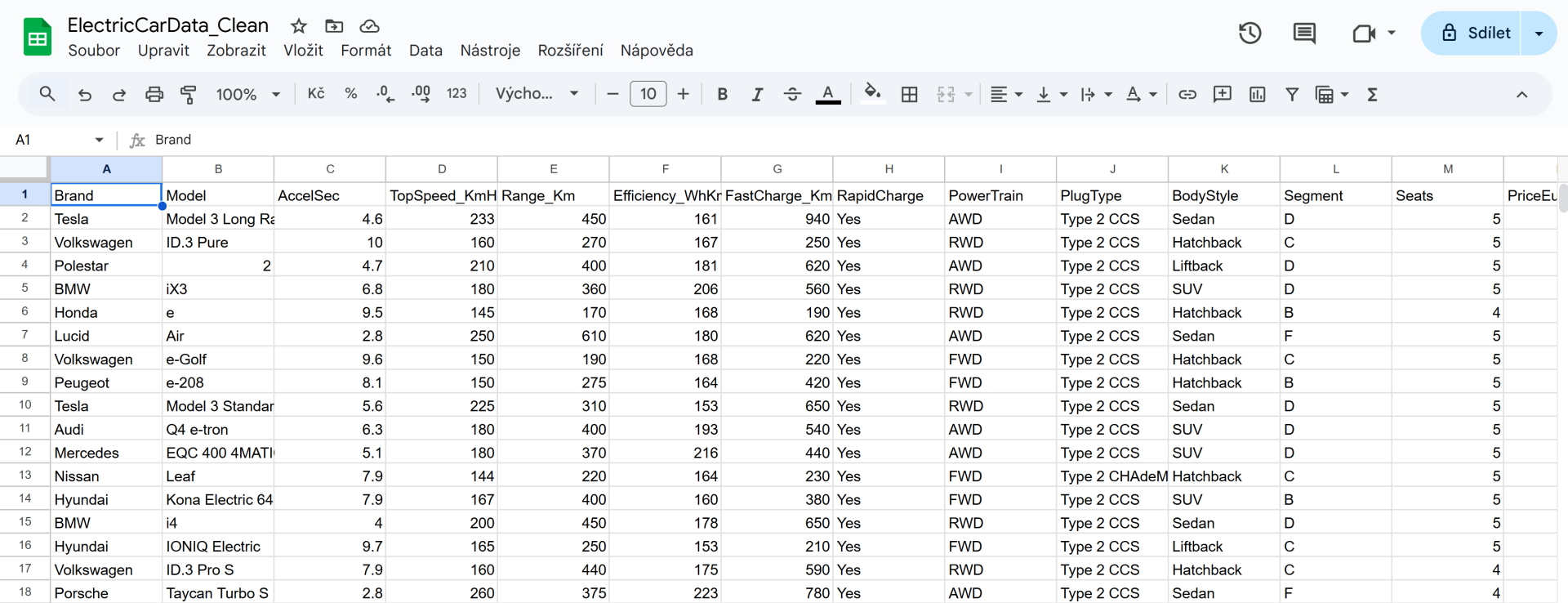This screenshot has height=603, width=1568.
Task: Click the insert link icon
Action: tap(1187, 94)
